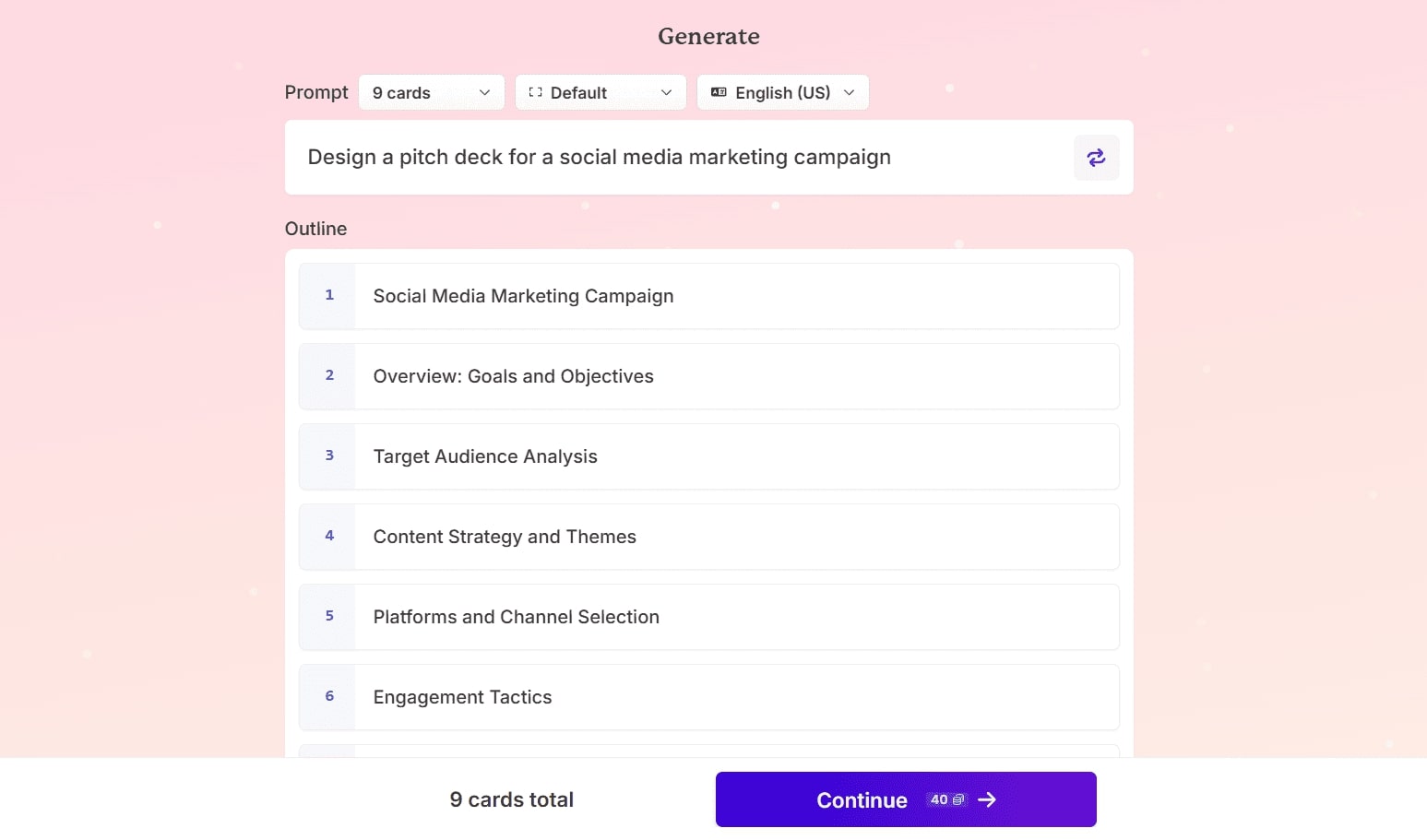Click the number 1 card handle
This screenshot has height=840, width=1427.
click(x=328, y=296)
